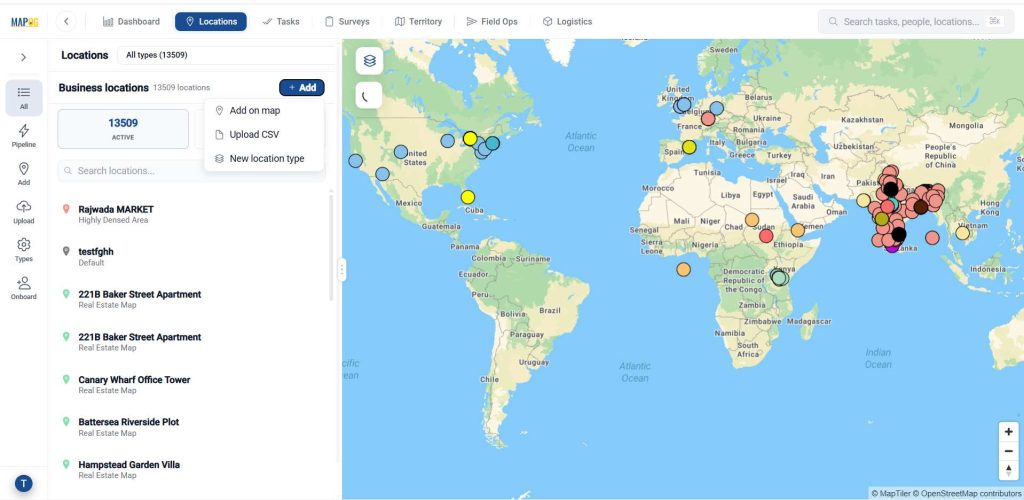Click the teal marker near Kenya
Screen dimensions: 1024x500
[x=778, y=278]
